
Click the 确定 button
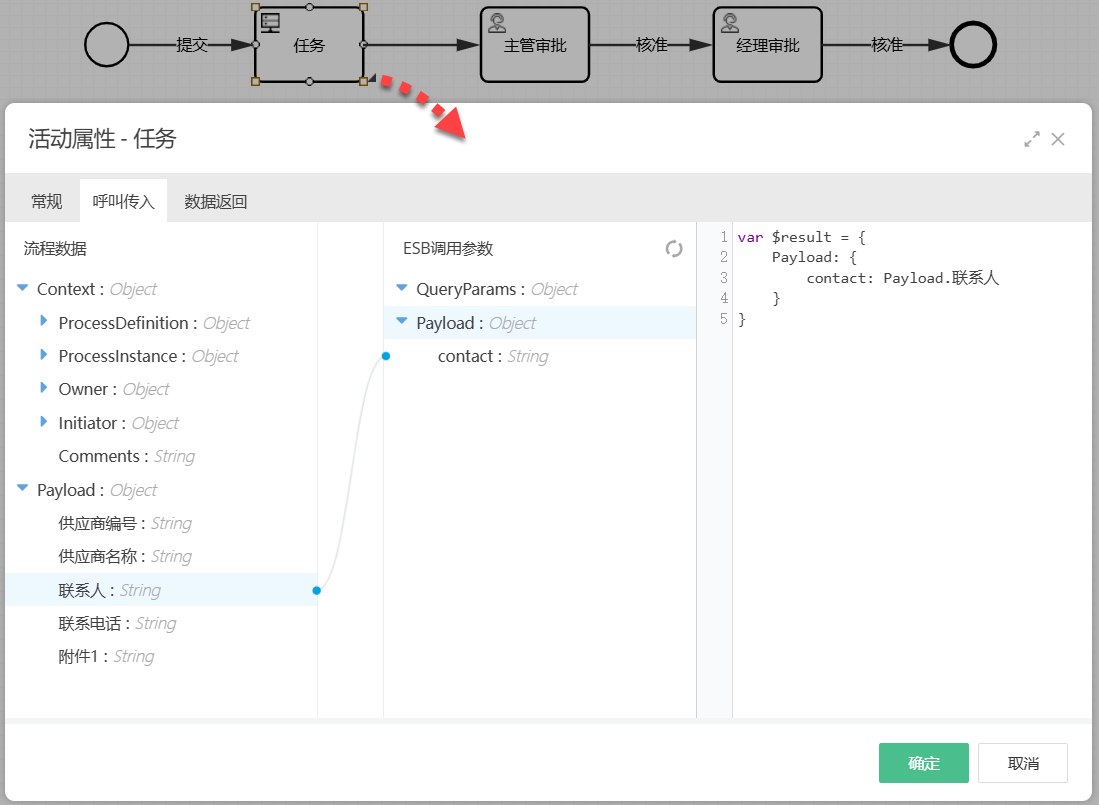coord(923,763)
